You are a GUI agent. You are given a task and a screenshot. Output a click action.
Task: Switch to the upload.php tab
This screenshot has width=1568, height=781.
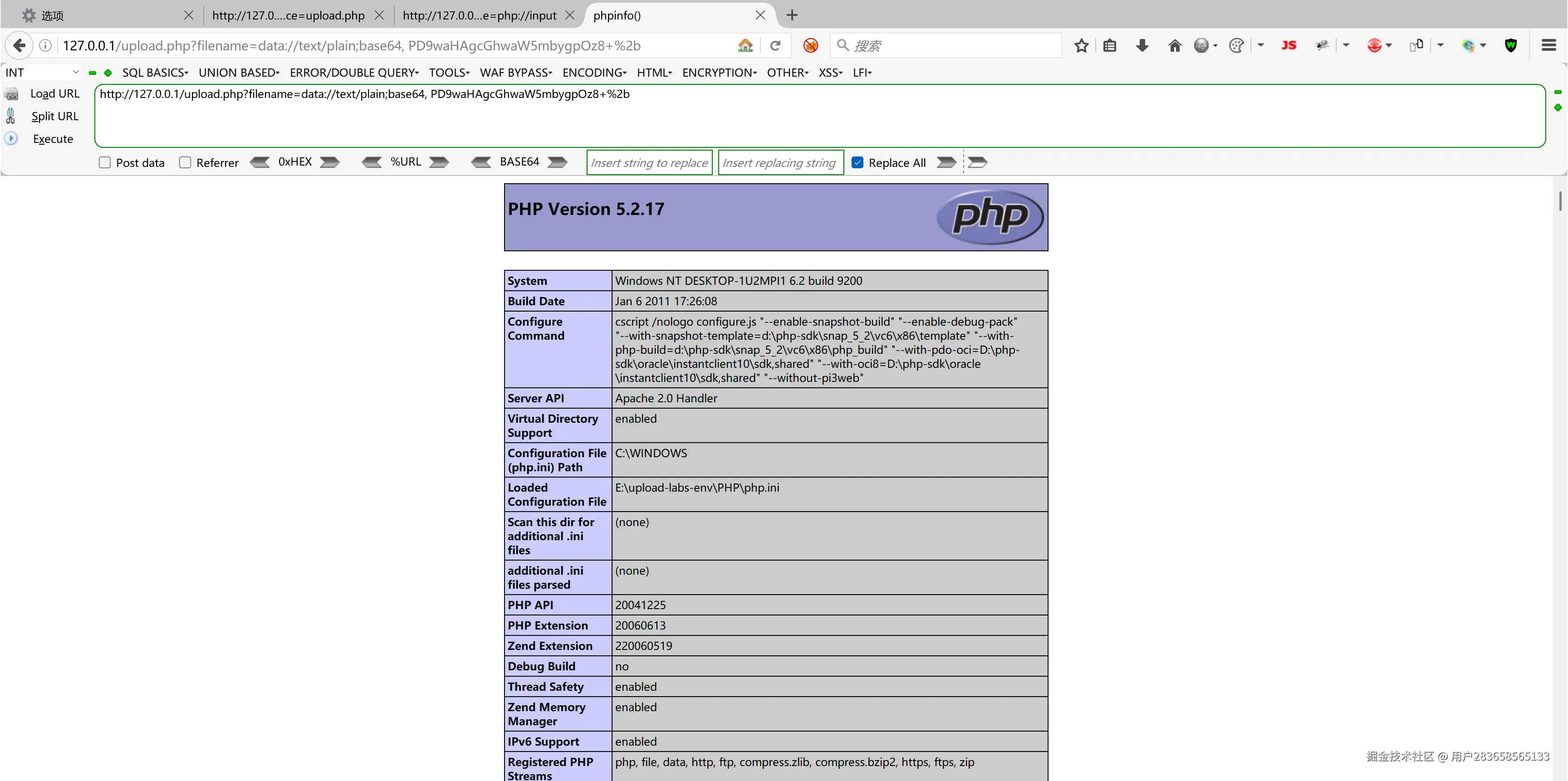coord(288,15)
